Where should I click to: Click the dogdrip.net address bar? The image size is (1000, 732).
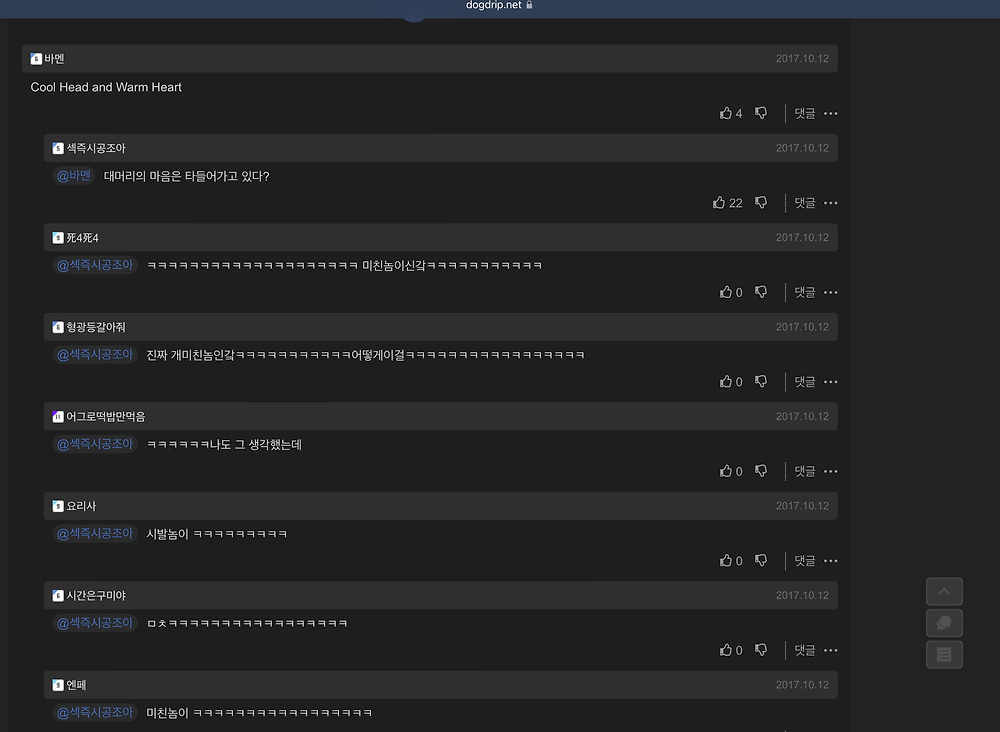[499, 5]
